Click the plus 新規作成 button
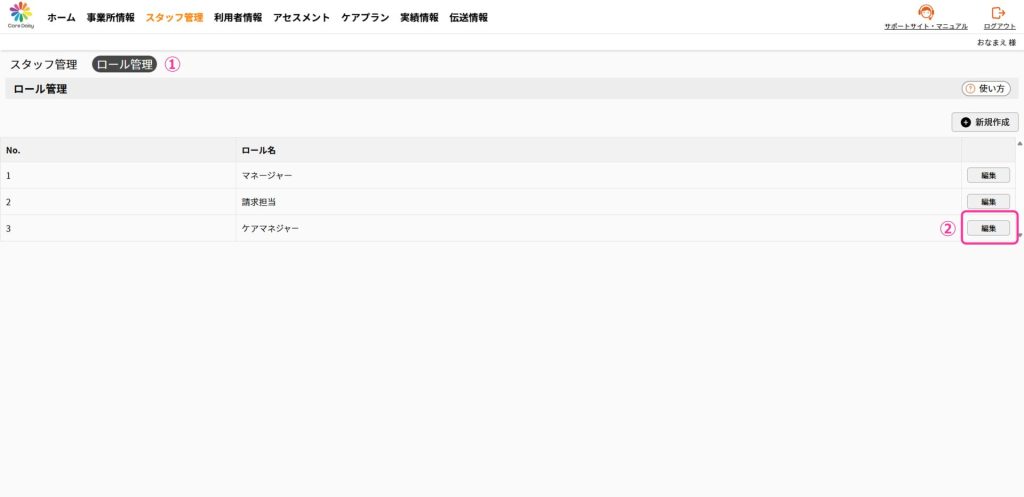The height and width of the screenshot is (497, 1024). pyautogui.click(x=984, y=122)
